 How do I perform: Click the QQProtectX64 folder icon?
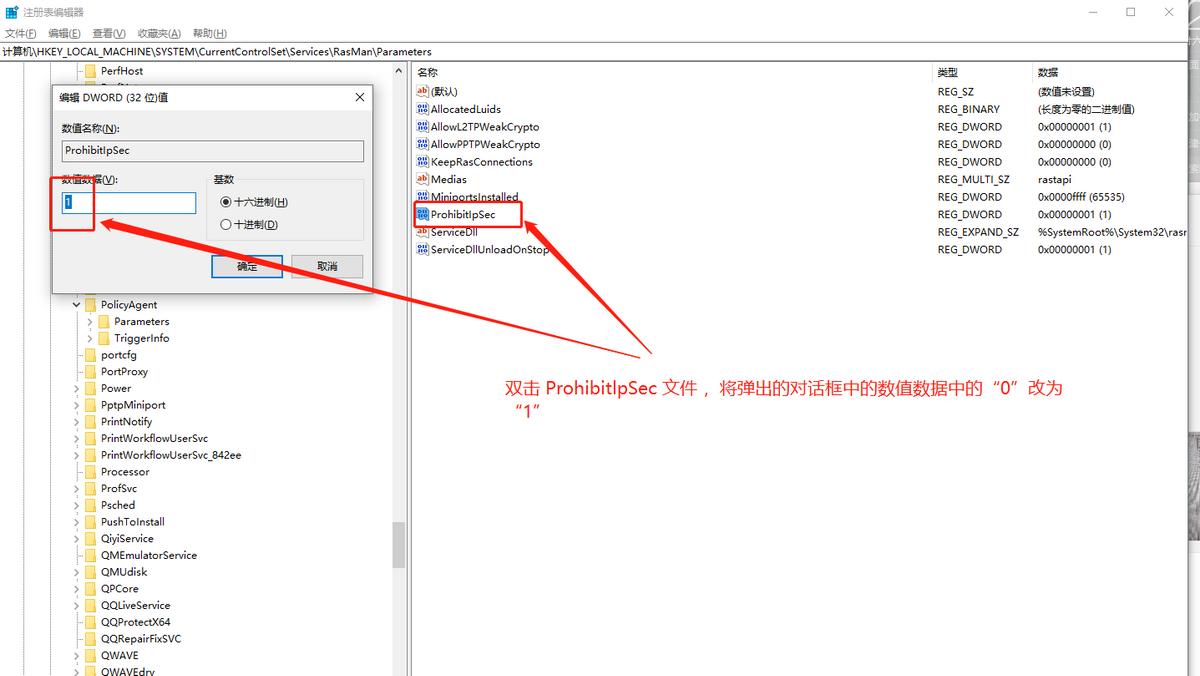[90, 622]
